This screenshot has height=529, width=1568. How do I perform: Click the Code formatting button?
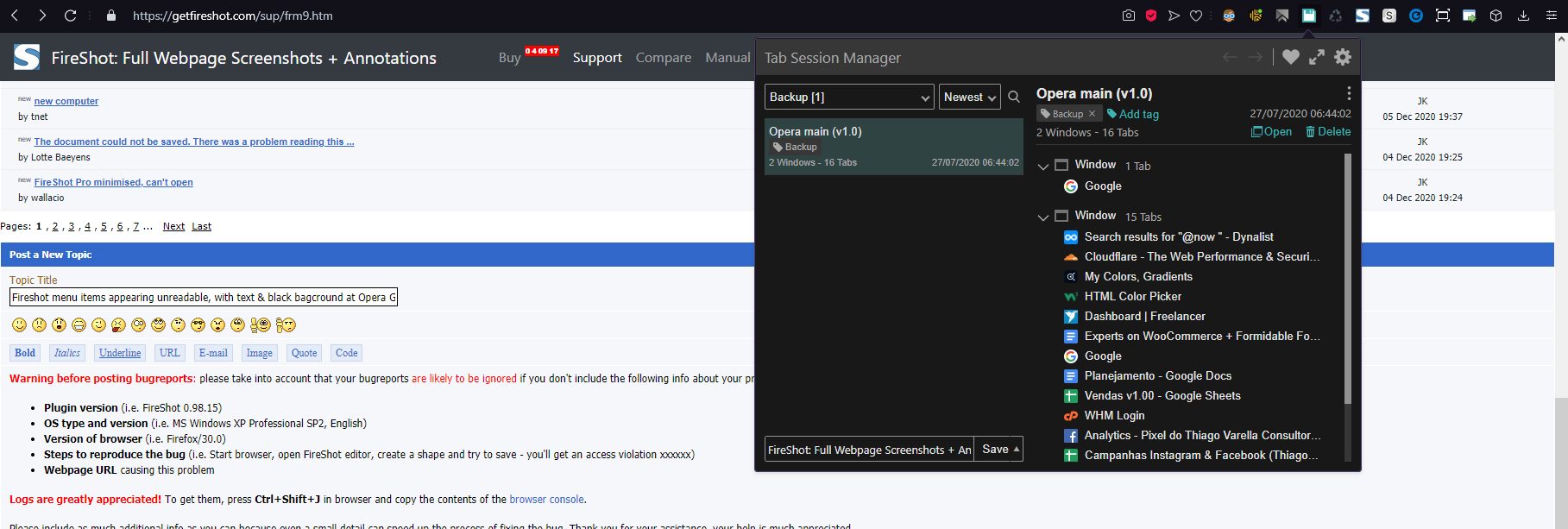[347, 353]
